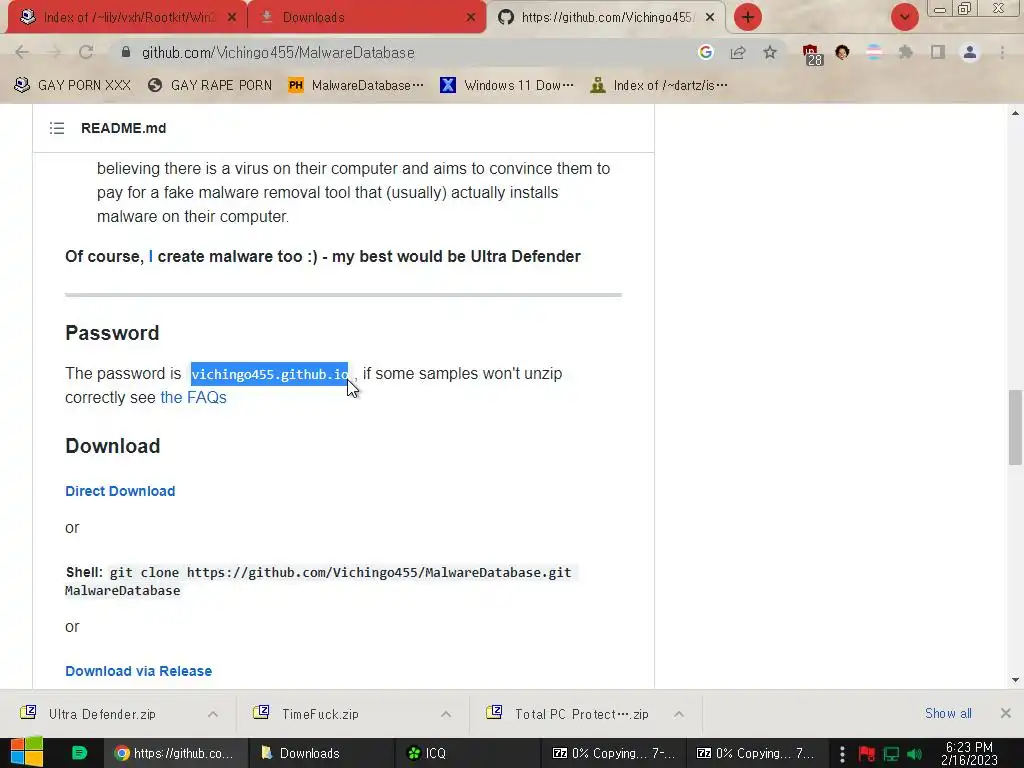Open the red extension showing badge 28
This screenshot has height=768, width=1024.
tap(812, 54)
